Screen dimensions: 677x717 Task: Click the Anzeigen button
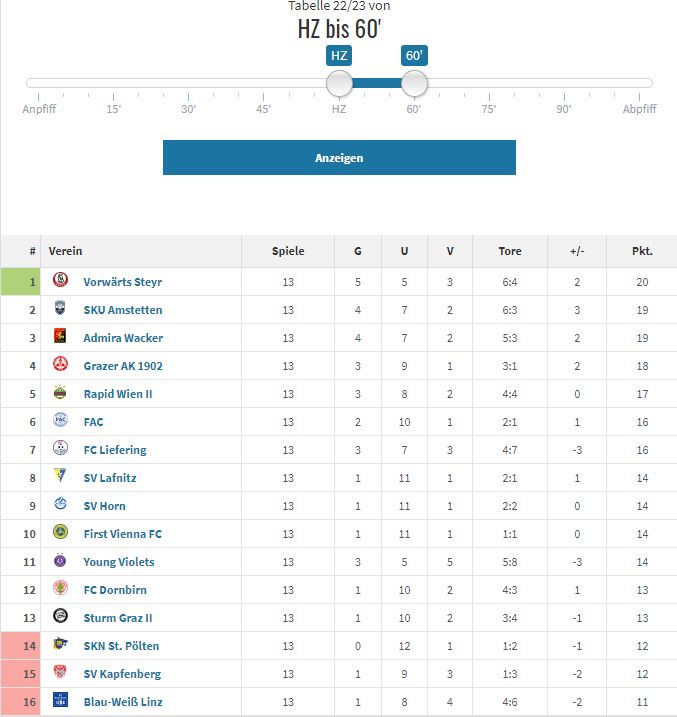click(x=339, y=157)
